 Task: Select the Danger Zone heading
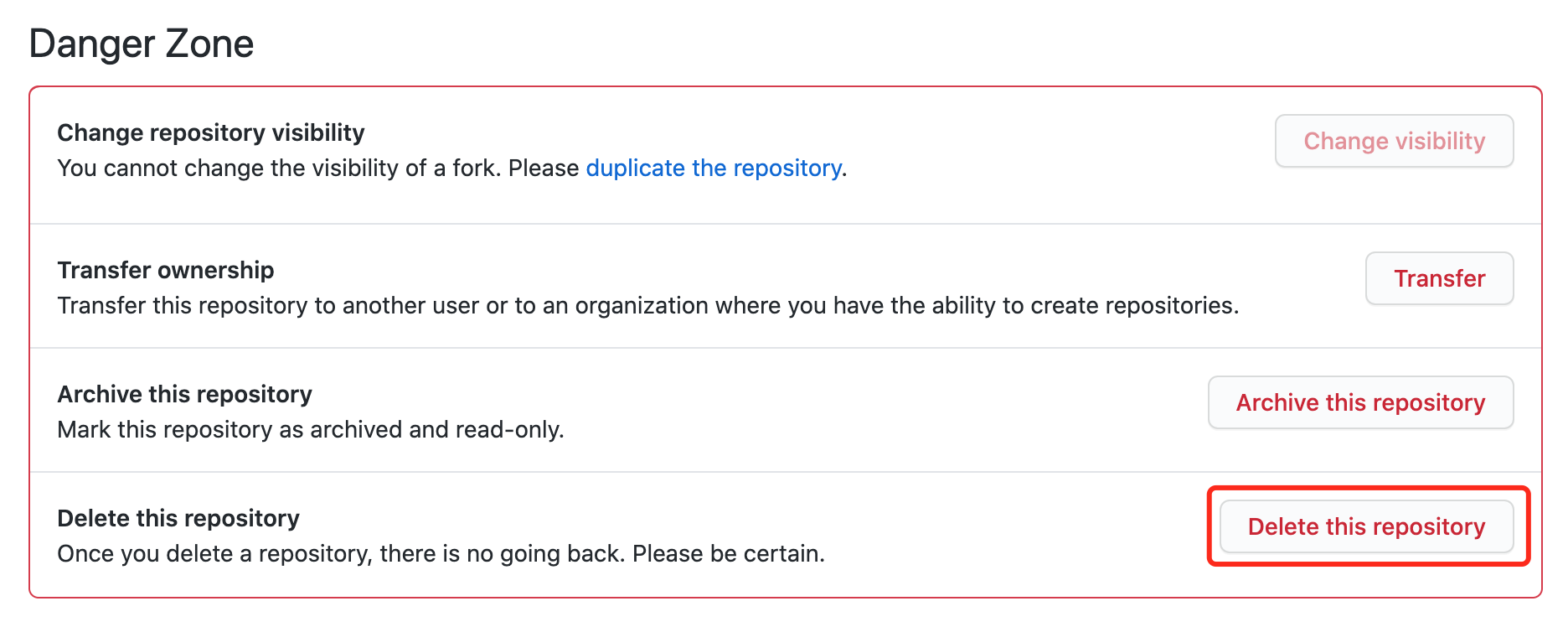click(x=142, y=44)
